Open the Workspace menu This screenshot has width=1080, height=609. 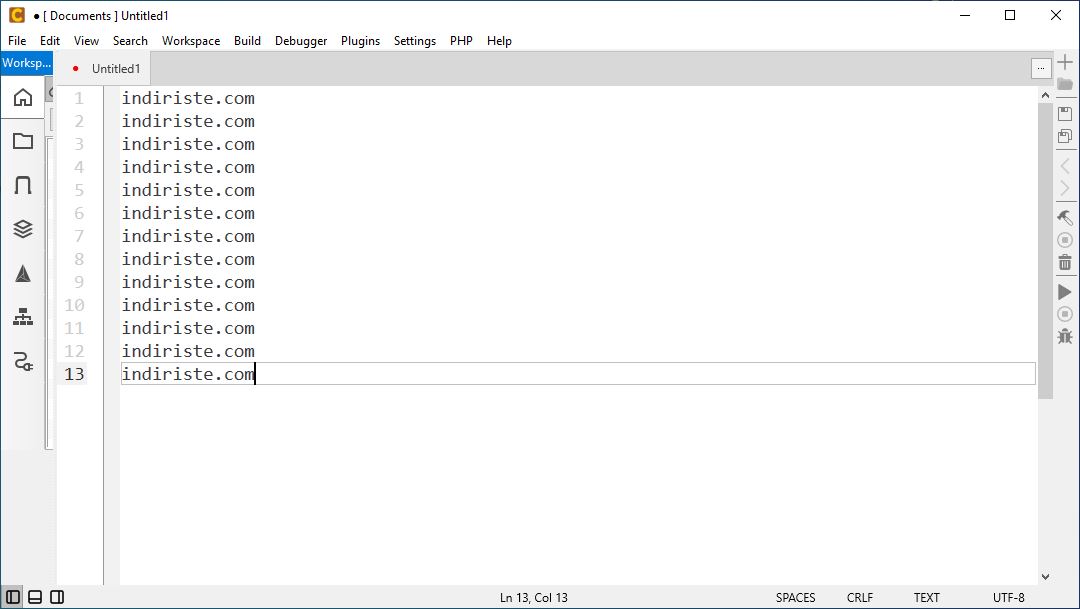(x=191, y=41)
